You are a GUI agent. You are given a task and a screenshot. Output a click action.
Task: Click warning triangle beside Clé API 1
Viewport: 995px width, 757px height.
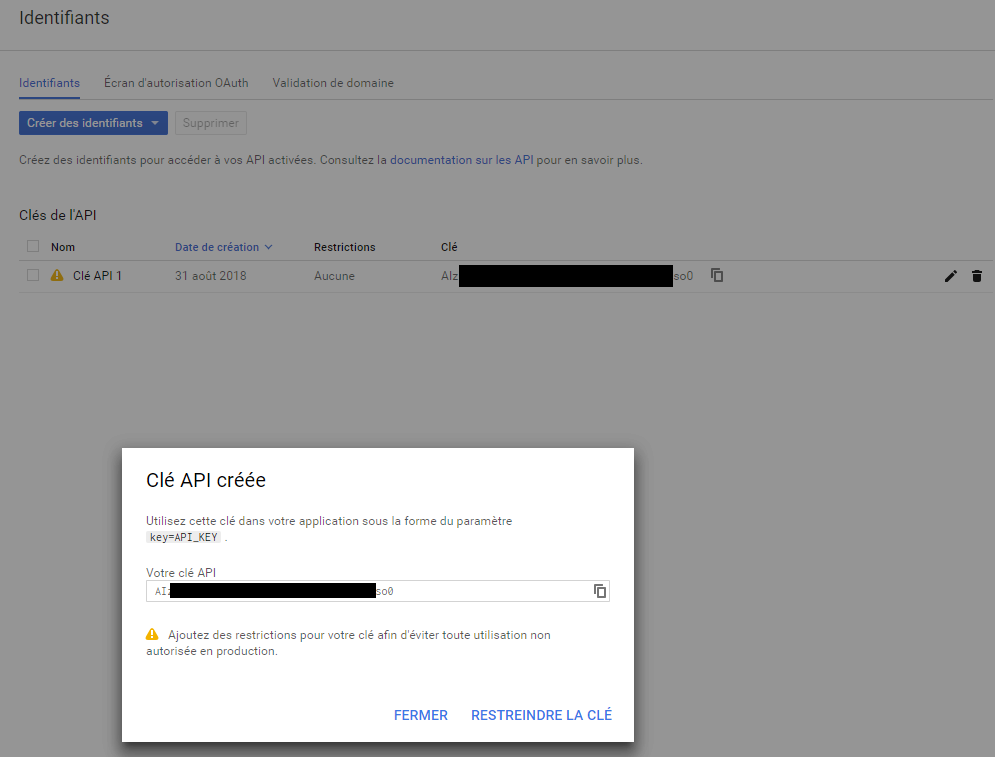tap(57, 275)
